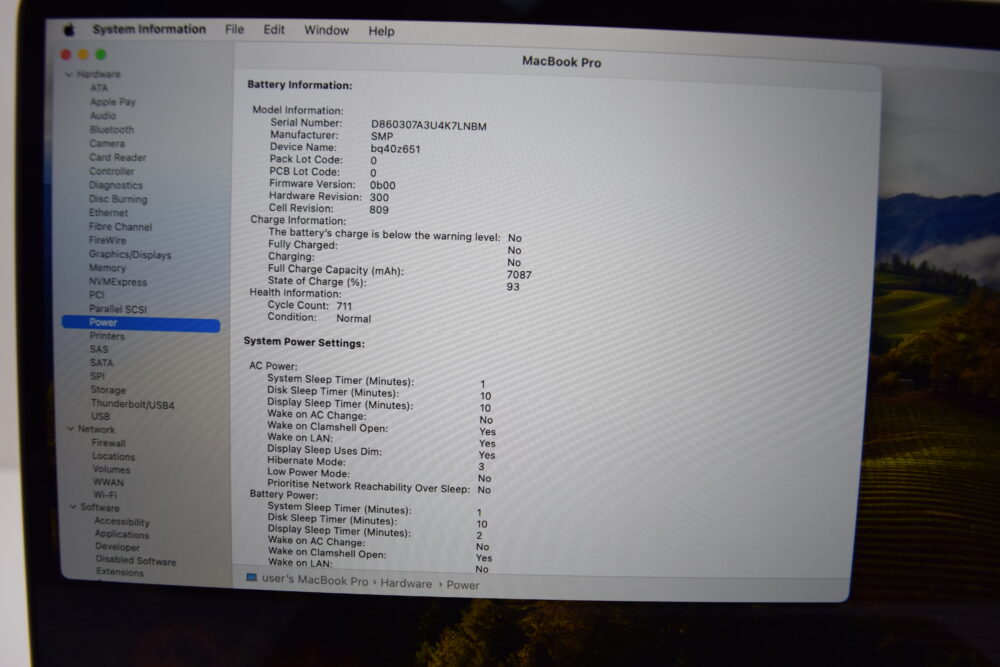Open the Window menu
1000x667 pixels.
[x=327, y=30]
